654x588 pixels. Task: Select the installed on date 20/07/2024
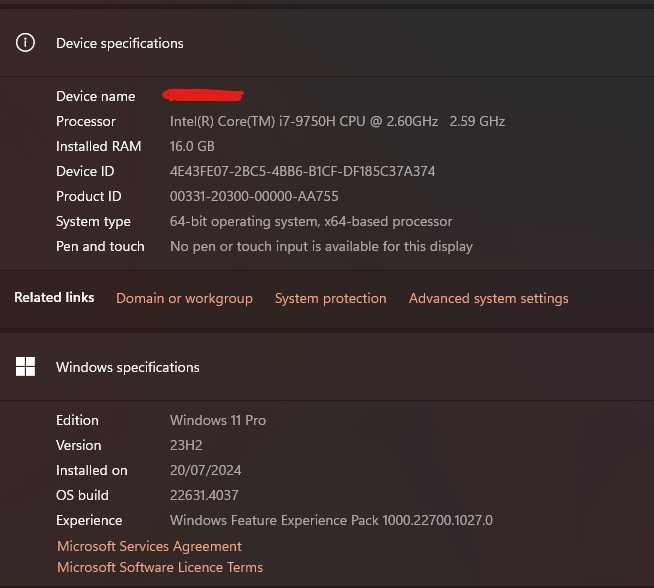coord(205,470)
